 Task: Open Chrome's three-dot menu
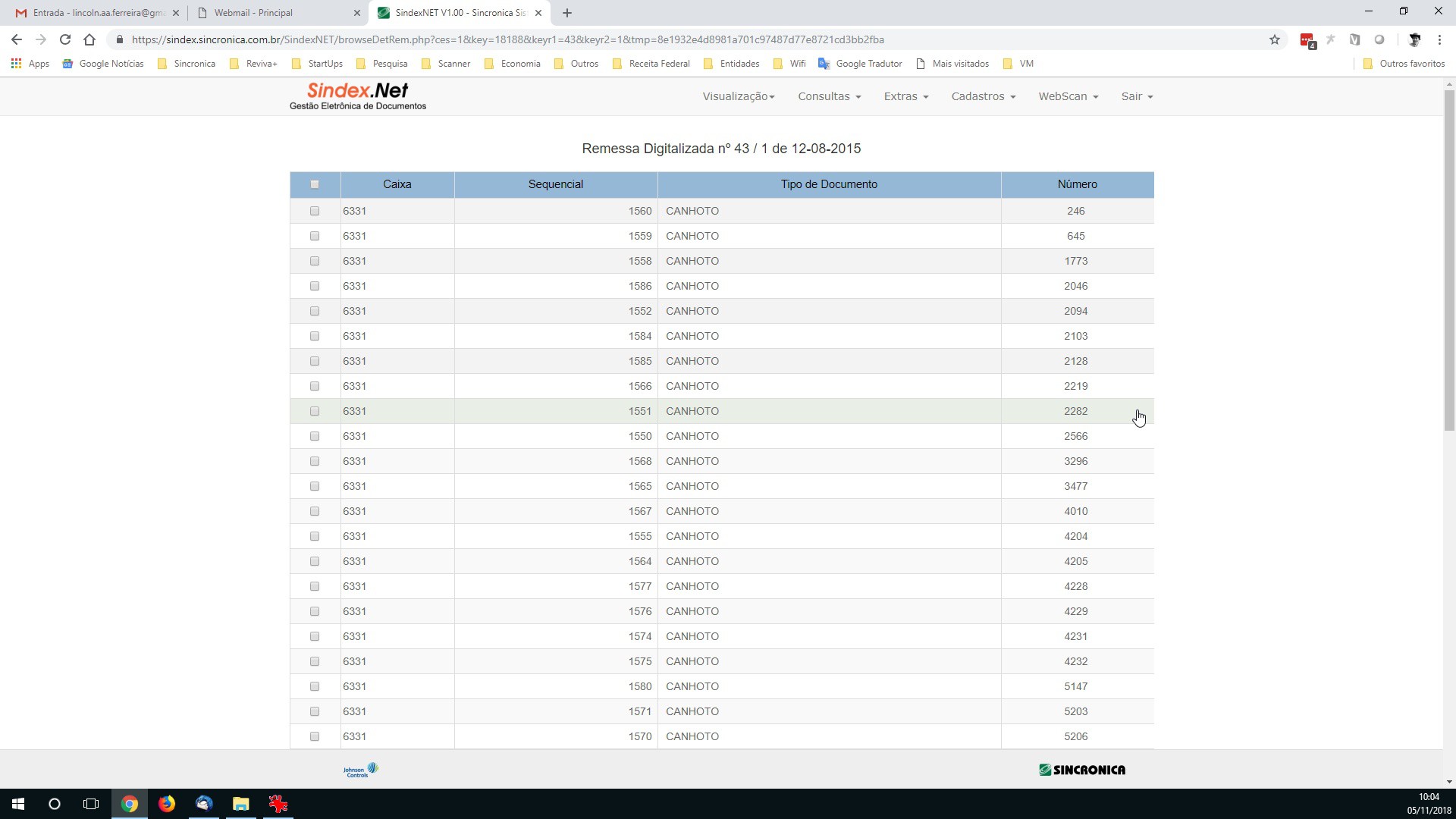1439,39
